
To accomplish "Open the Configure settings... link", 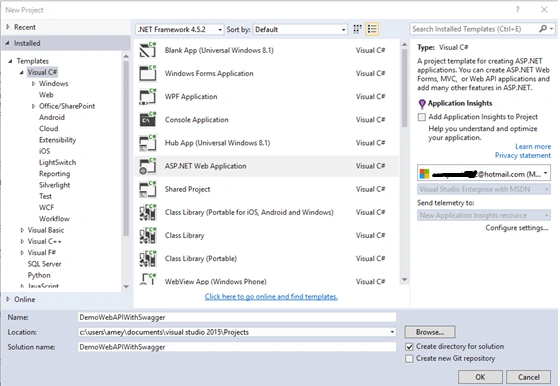I will tap(517, 228).
